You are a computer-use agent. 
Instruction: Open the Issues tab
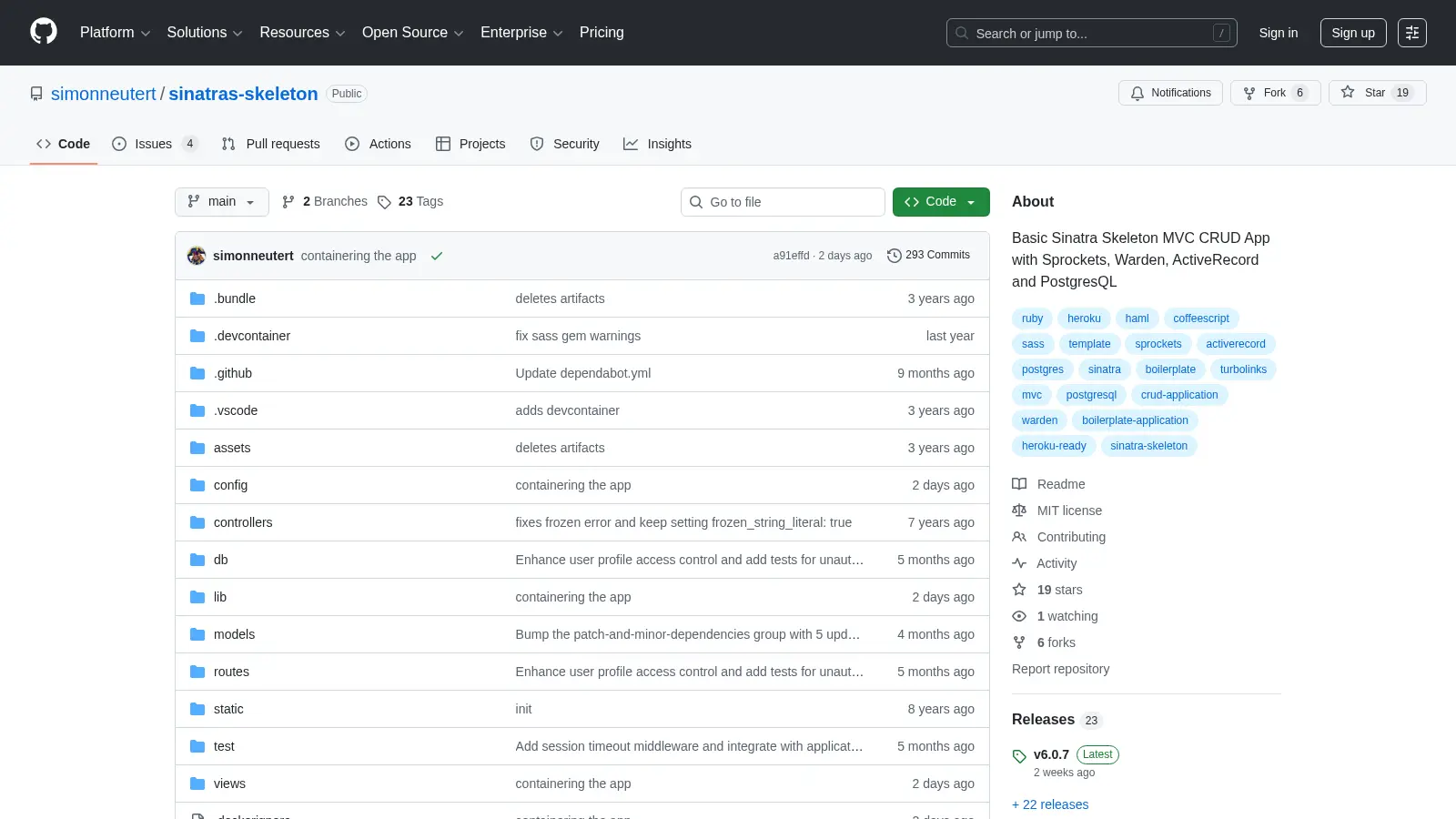[155, 144]
